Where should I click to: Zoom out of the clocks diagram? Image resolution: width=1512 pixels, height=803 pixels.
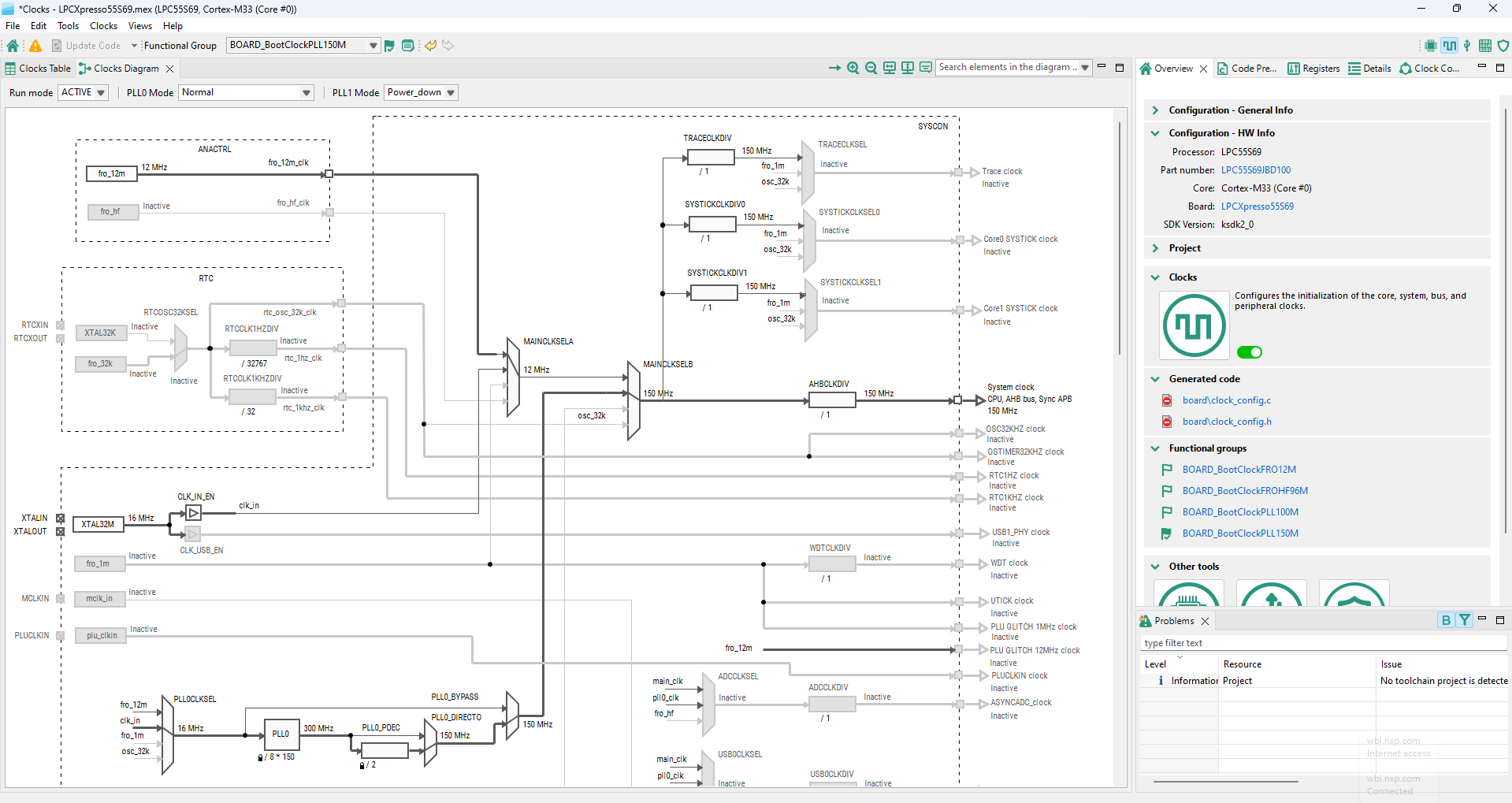871,68
